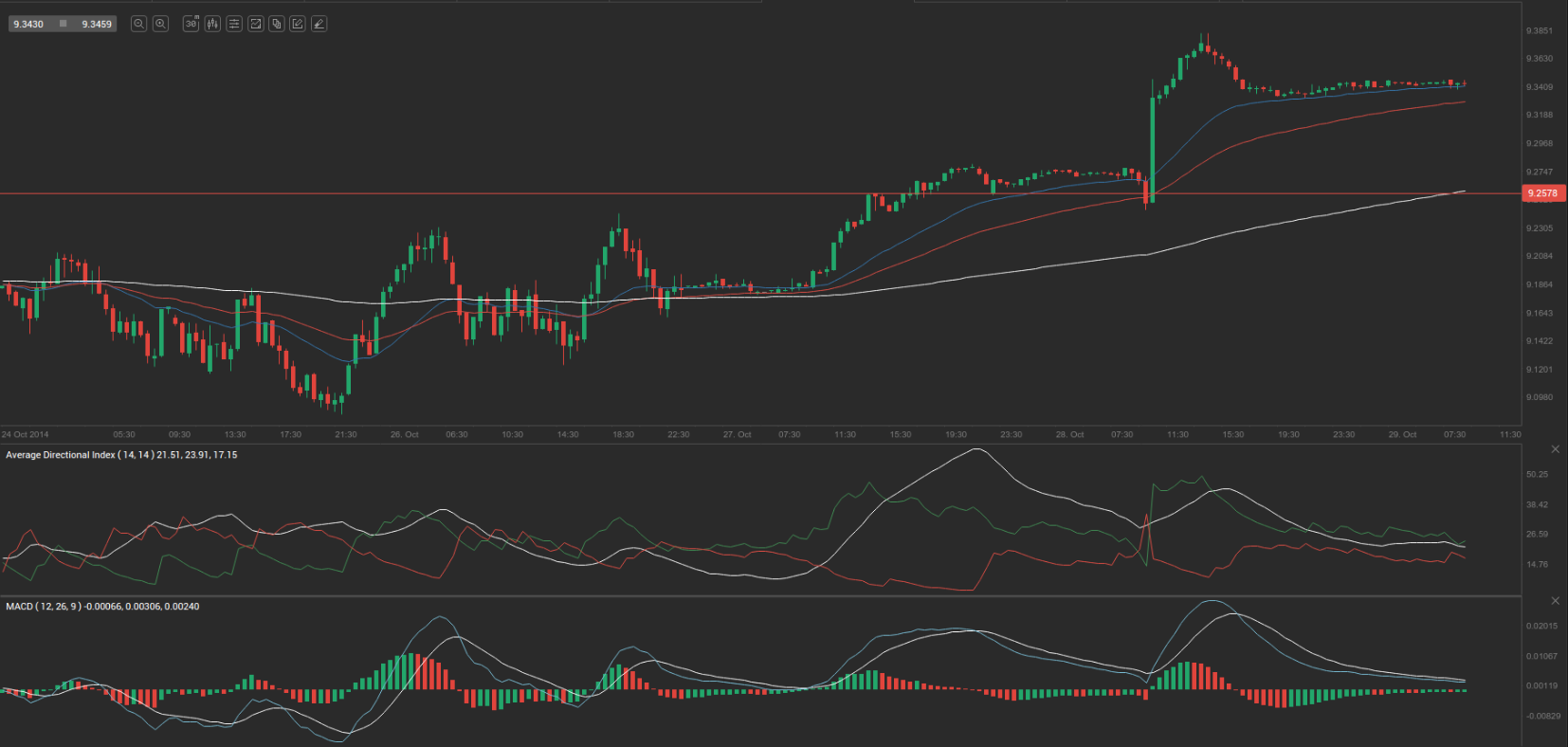Click the MACD (12, 26, 9) label
Viewport: 1568px width, 747px height.
pos(102,607)
